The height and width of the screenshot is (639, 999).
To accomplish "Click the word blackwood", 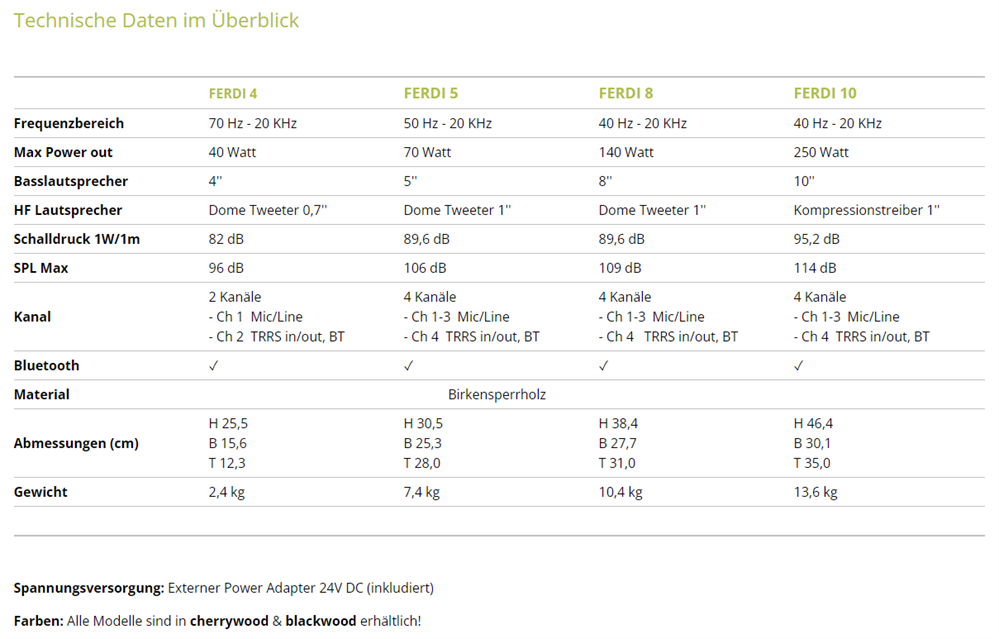I will click(320, 621).
